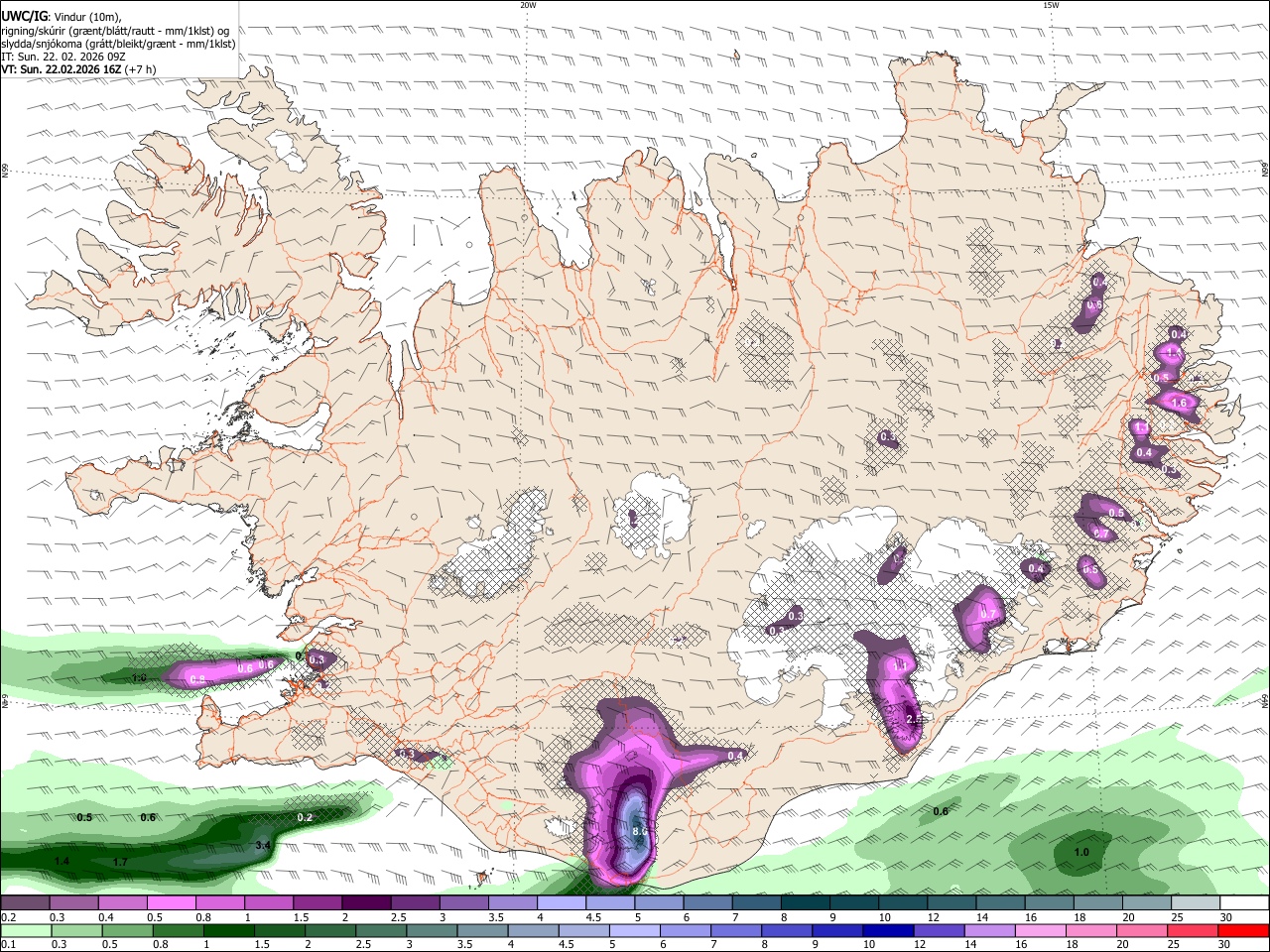Click the 8.6 snowfall maximum value on the map
Image resolution: width=1270 pixels, height=952 pixels.
640,831
